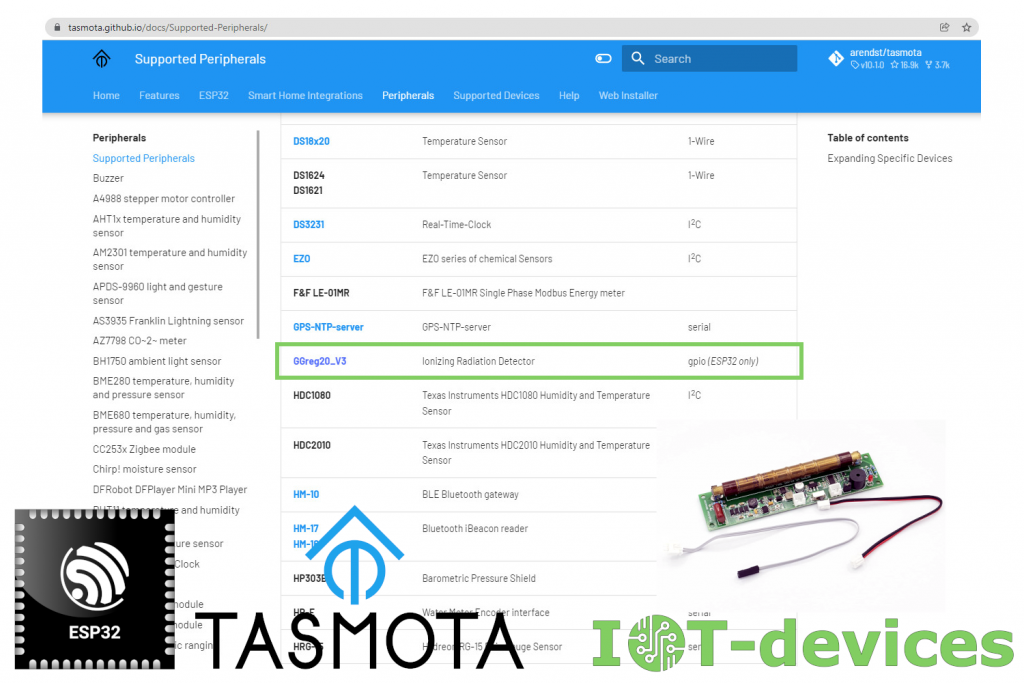Screen dimensions: 1024x683
Task: Focus the Search input field
Action: tap(709, 59)
